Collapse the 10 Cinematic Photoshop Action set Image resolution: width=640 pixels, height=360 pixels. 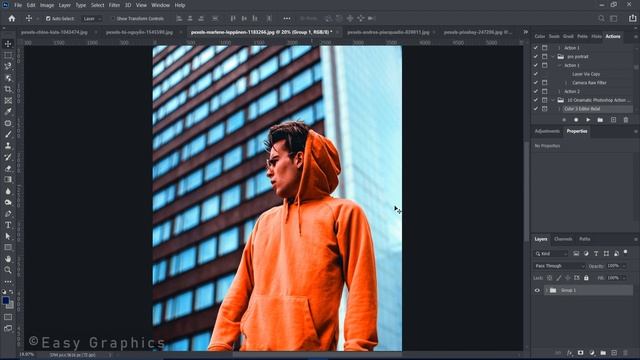tap(553, 100)
